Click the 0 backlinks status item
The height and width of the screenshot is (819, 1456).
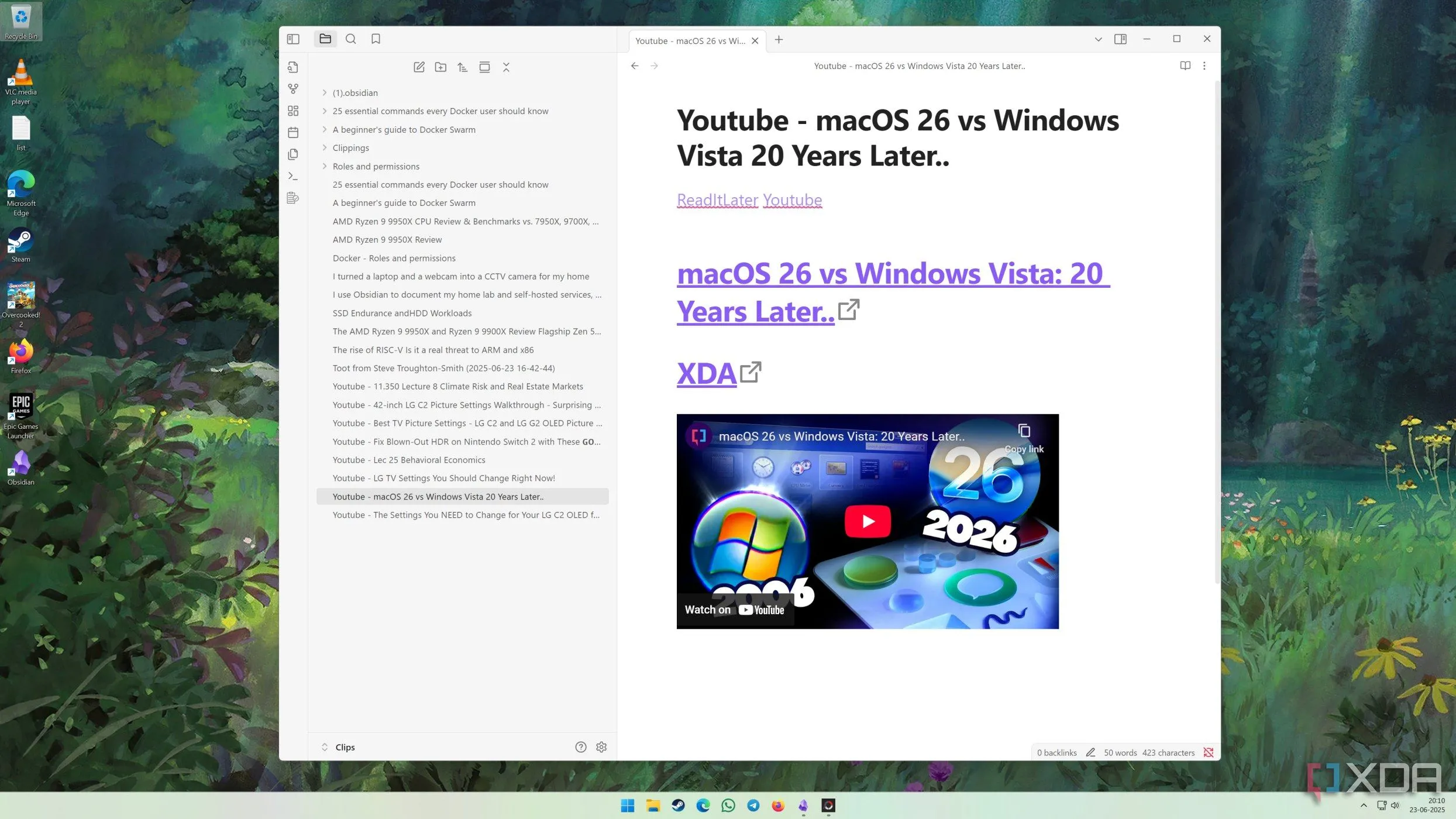1056,753
